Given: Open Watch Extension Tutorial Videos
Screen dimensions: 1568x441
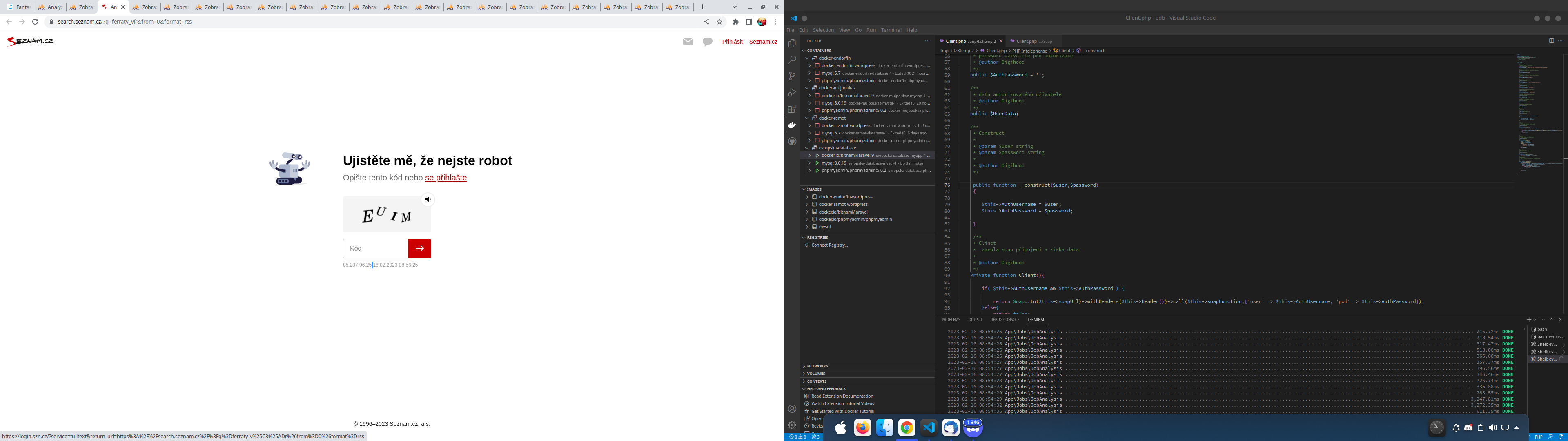Looking at the screenshot, I should click(842, 403).
